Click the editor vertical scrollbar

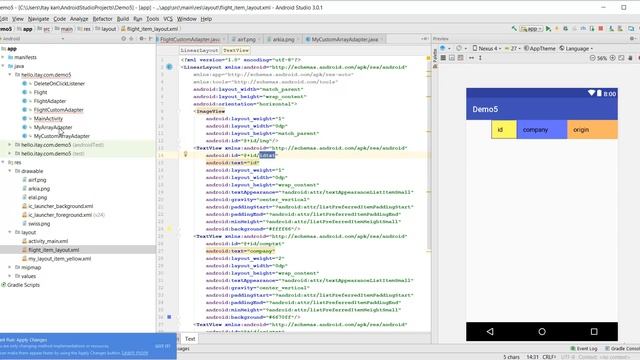[x=429, y=155]
